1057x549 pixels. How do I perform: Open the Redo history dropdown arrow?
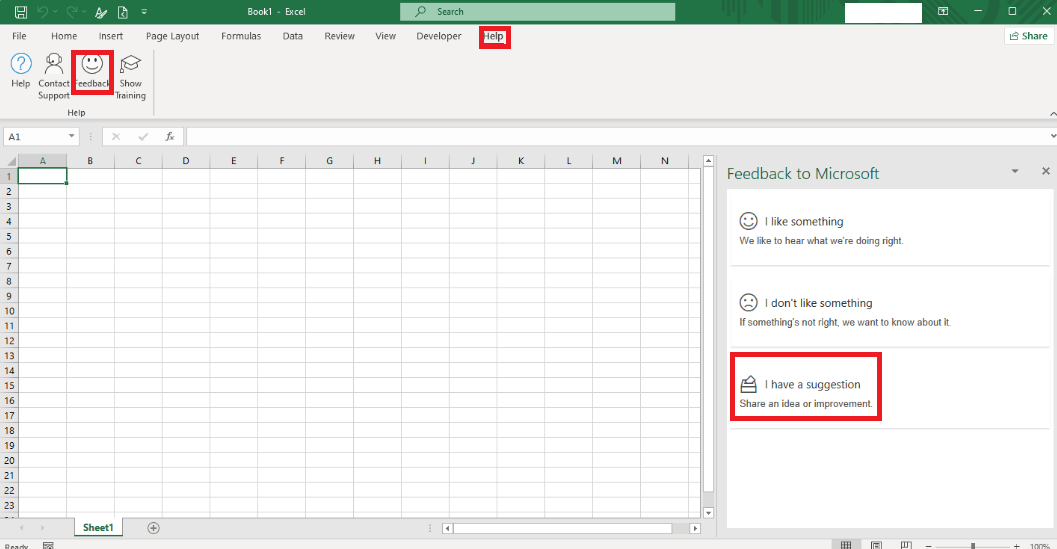point(84,11)
